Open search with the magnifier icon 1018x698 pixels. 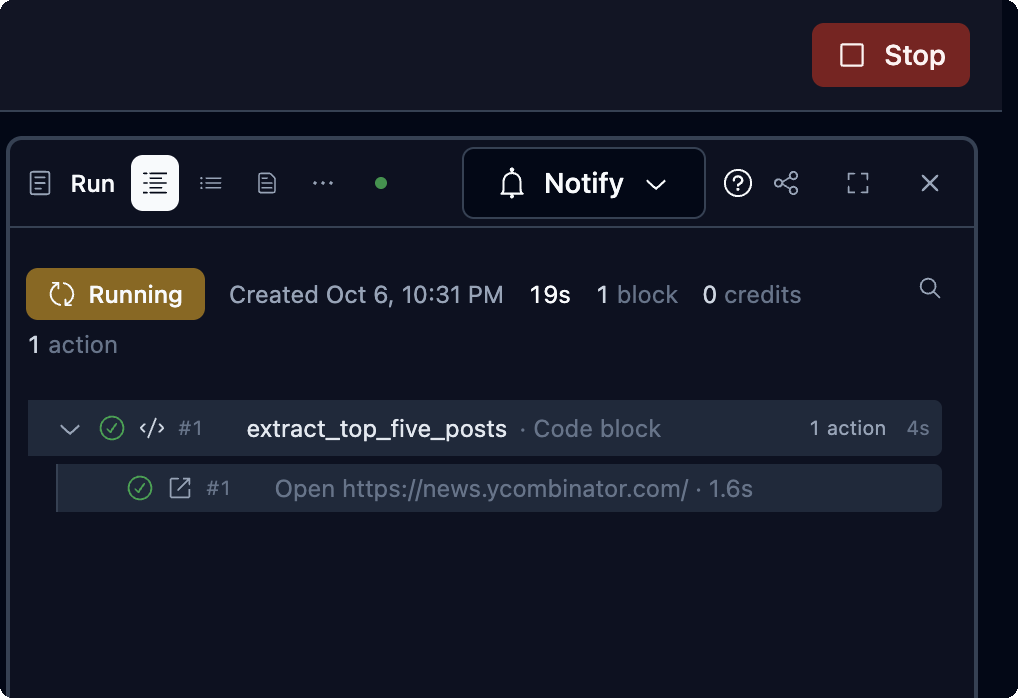click(930, 288)
